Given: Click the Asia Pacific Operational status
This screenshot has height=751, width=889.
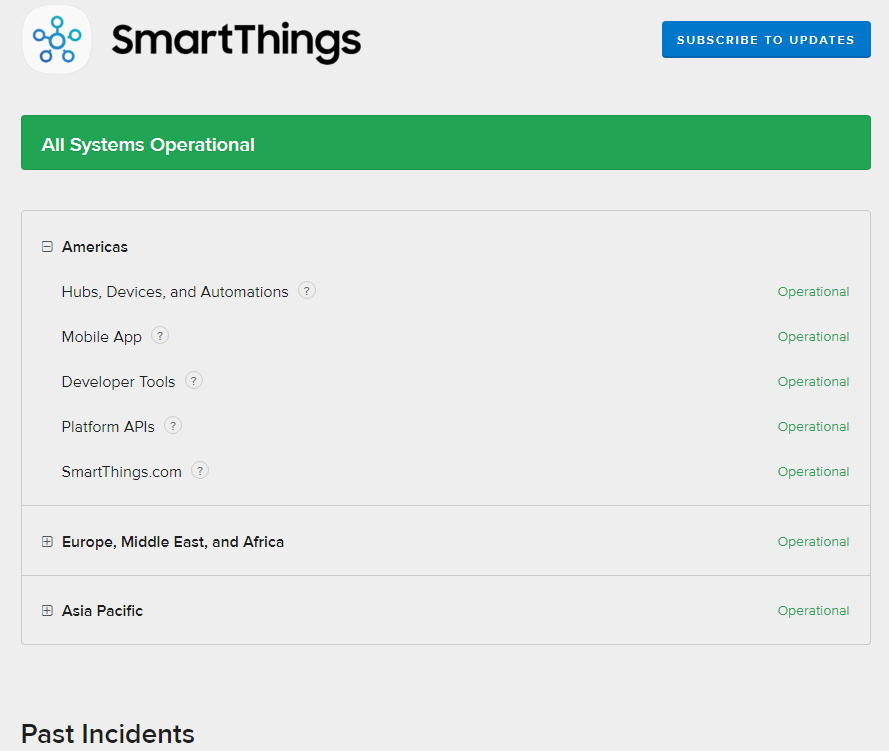Looking at the screenshot, I should click(x=813, y=610).
